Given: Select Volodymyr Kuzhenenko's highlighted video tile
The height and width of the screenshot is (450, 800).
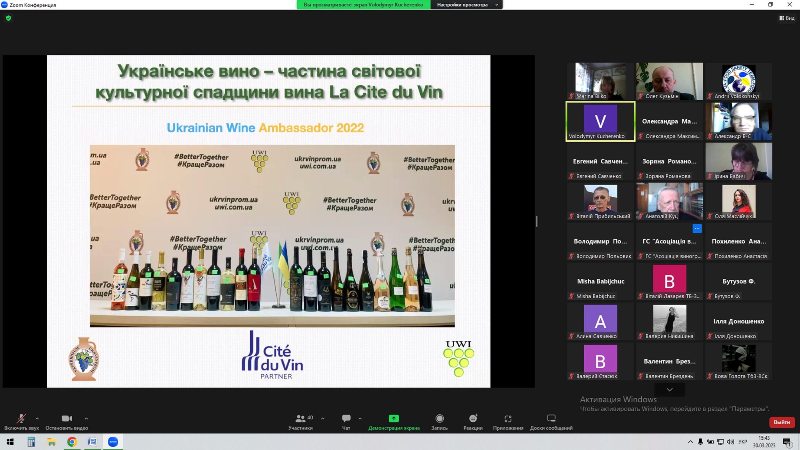Looking at the screenshot, I should click(x=601, y=121).
